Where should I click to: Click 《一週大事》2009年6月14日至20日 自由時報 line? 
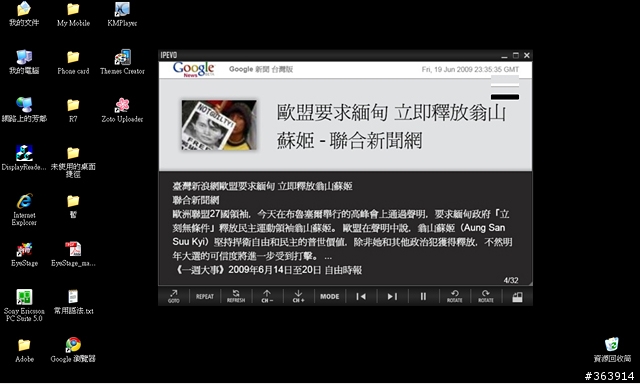[x=267, y=270]
